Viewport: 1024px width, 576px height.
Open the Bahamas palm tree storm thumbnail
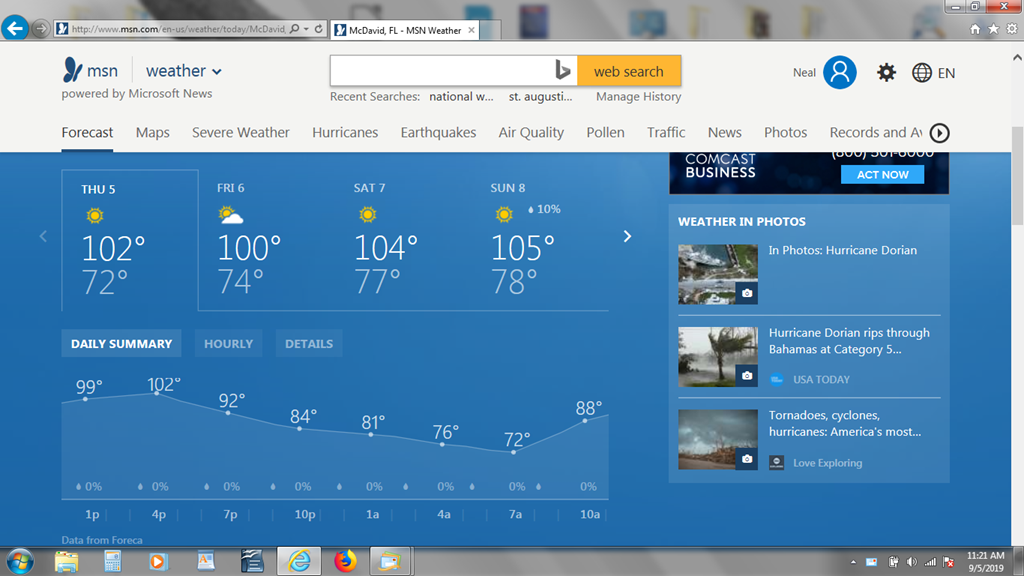(718, 357)
